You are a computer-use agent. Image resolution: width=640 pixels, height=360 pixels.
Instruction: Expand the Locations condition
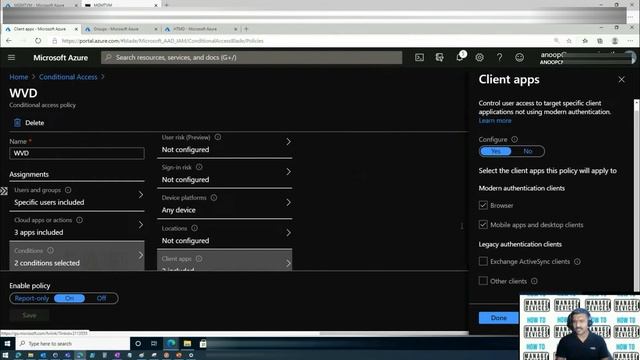224,234
